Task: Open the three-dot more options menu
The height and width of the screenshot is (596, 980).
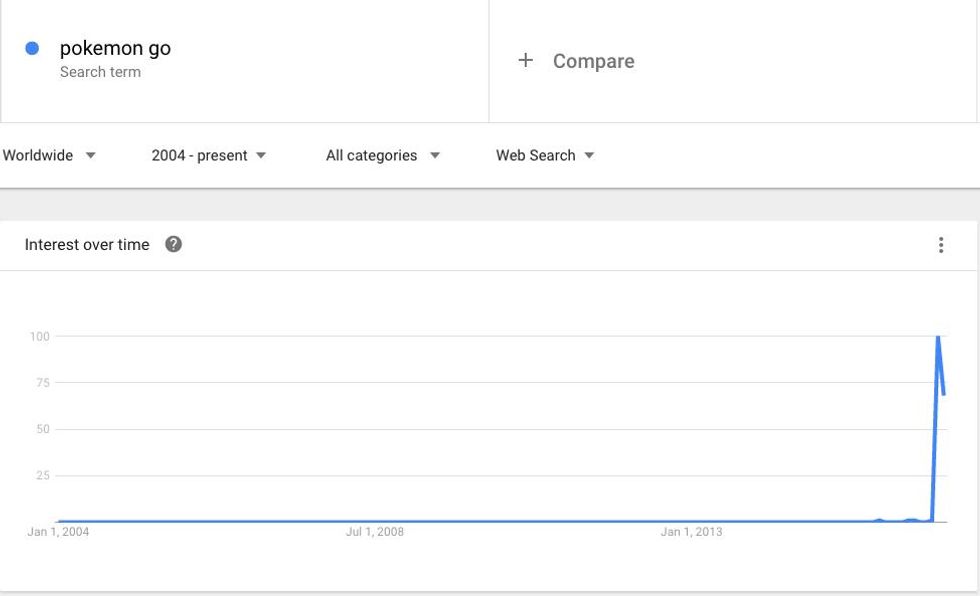Action: tap(940, 245)
